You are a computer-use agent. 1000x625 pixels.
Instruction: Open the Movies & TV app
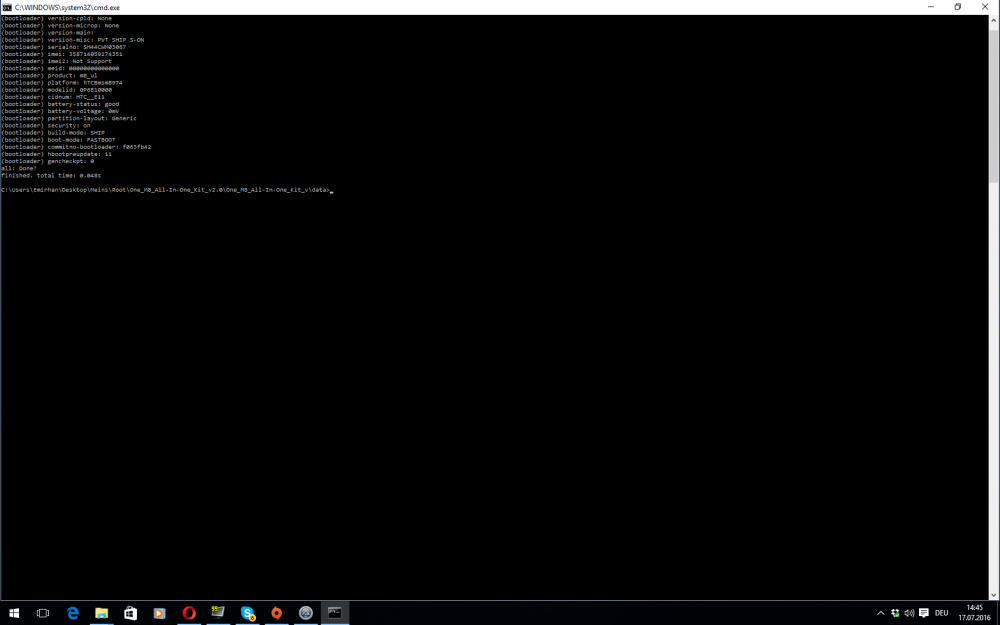coord(159,613)
